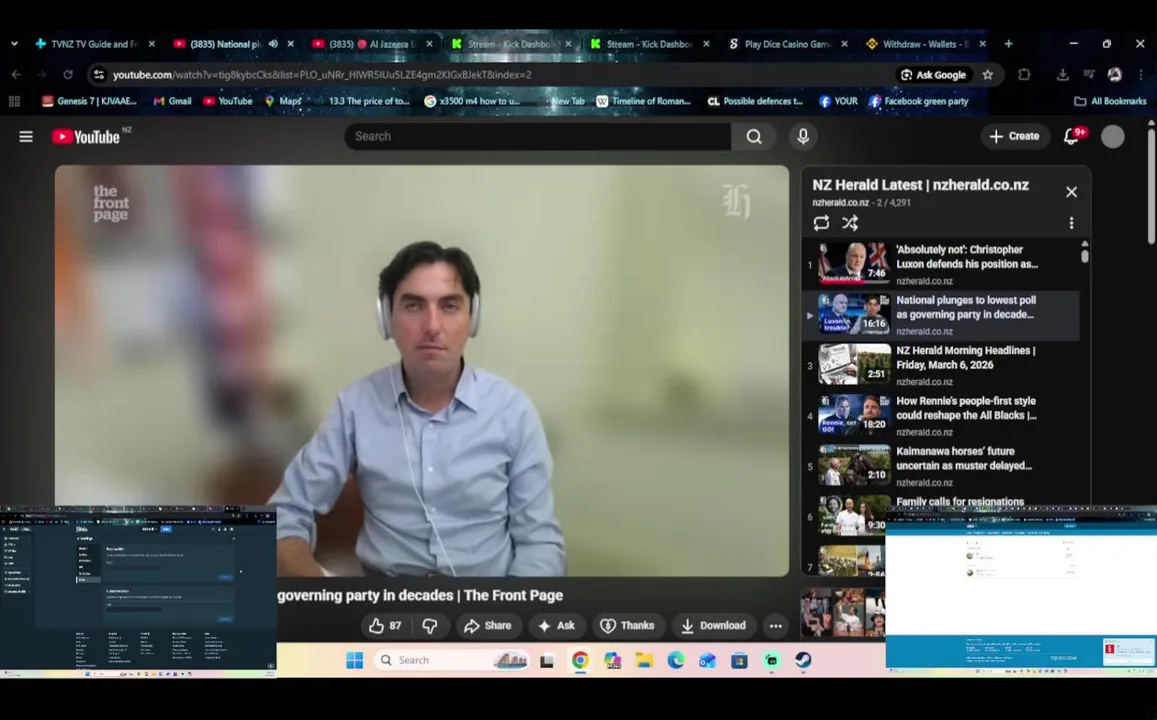Open Maps bookmark
Viewport: 1157px width, 720px height.
click(283, 101)
